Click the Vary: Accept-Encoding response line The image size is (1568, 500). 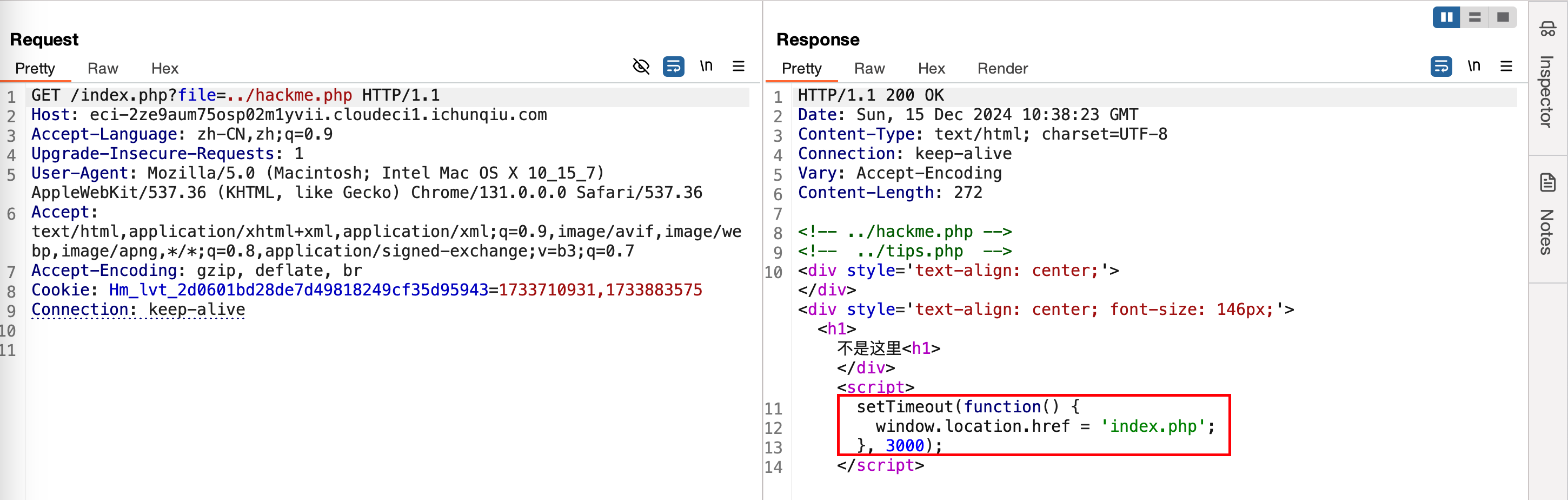click(900, 174)
